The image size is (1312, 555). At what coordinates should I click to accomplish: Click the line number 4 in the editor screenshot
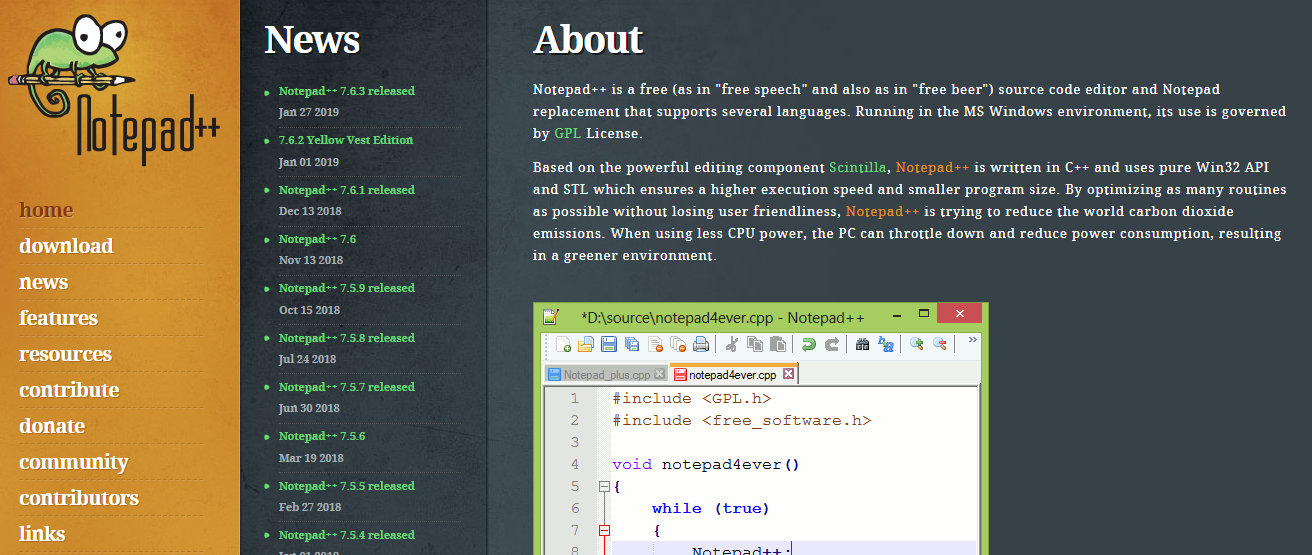pos(575,464)
